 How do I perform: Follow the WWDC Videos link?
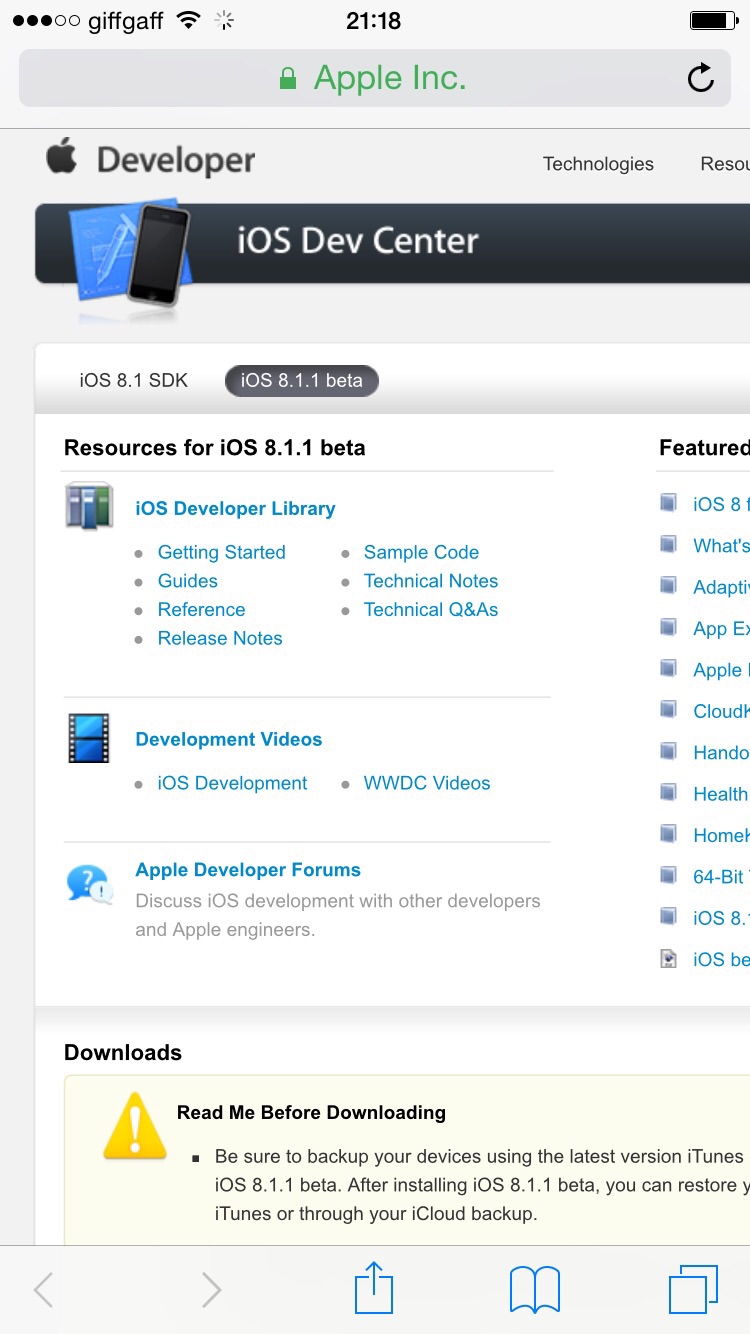[x=427, y=783]
